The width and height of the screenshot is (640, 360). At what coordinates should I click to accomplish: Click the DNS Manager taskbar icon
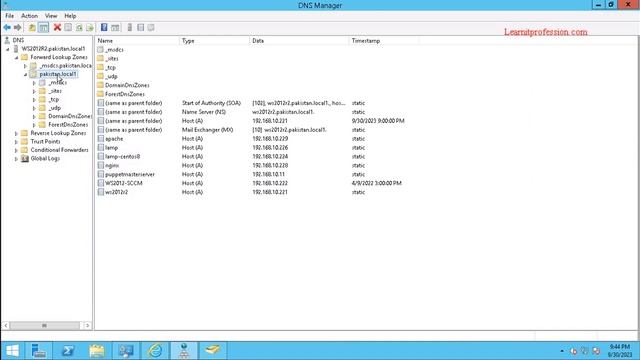[184, 350]
